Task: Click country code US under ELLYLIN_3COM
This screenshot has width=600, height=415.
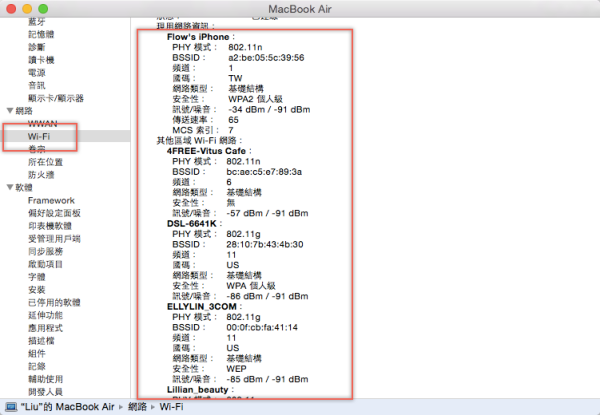Action: [233, 348]
